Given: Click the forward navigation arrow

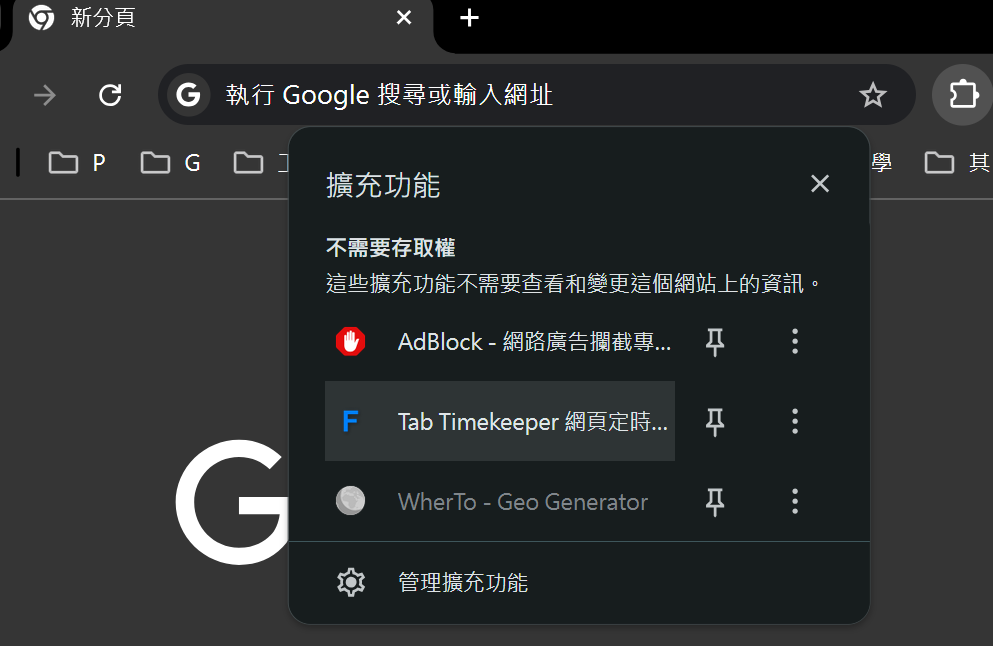Looking at the screenshot, I should (45, 95).
